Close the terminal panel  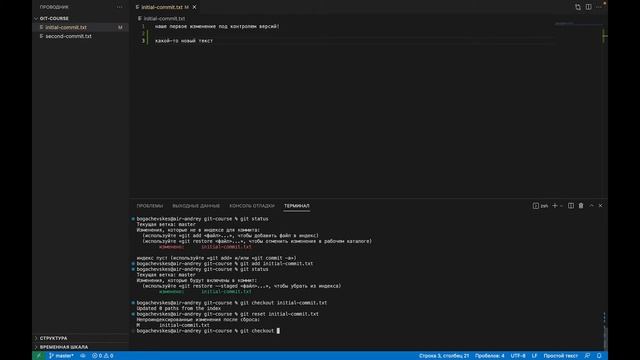[600, 206]
